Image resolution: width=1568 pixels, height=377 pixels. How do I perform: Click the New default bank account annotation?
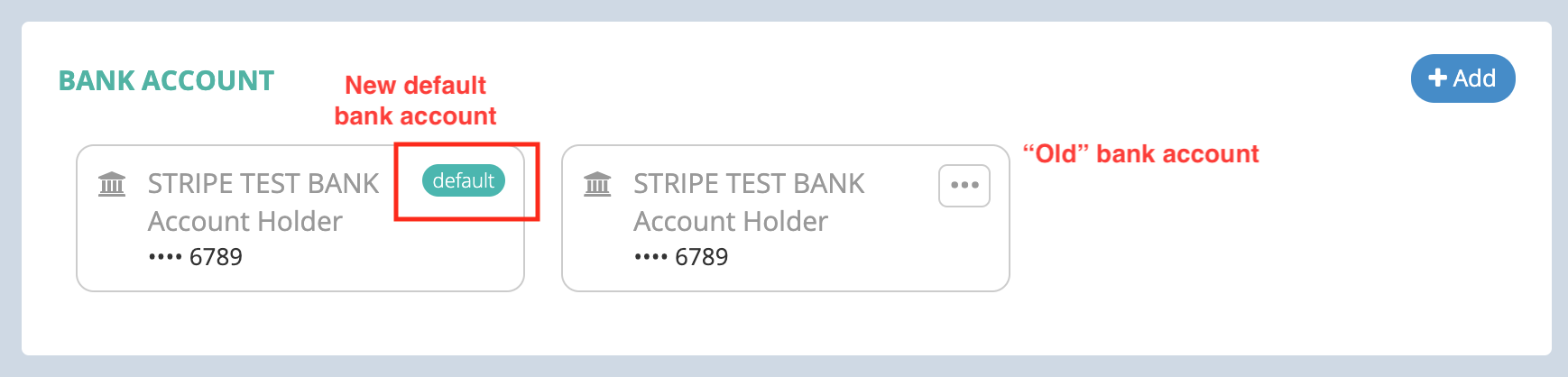coord(416,100)
